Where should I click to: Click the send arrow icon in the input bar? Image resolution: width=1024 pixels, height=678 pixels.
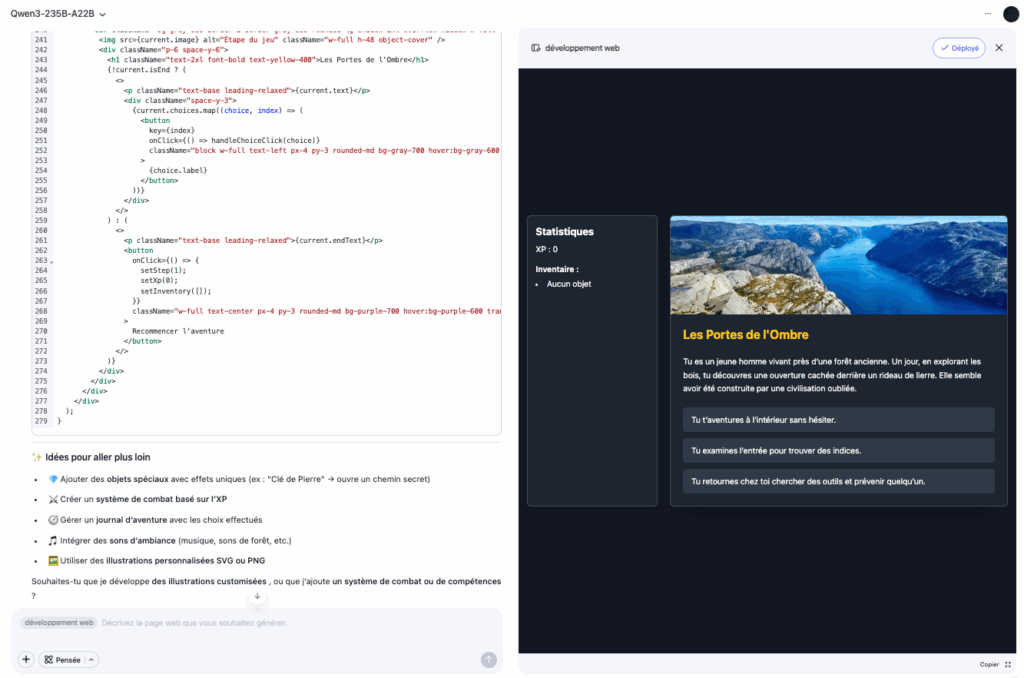click(x=488, y=660)
